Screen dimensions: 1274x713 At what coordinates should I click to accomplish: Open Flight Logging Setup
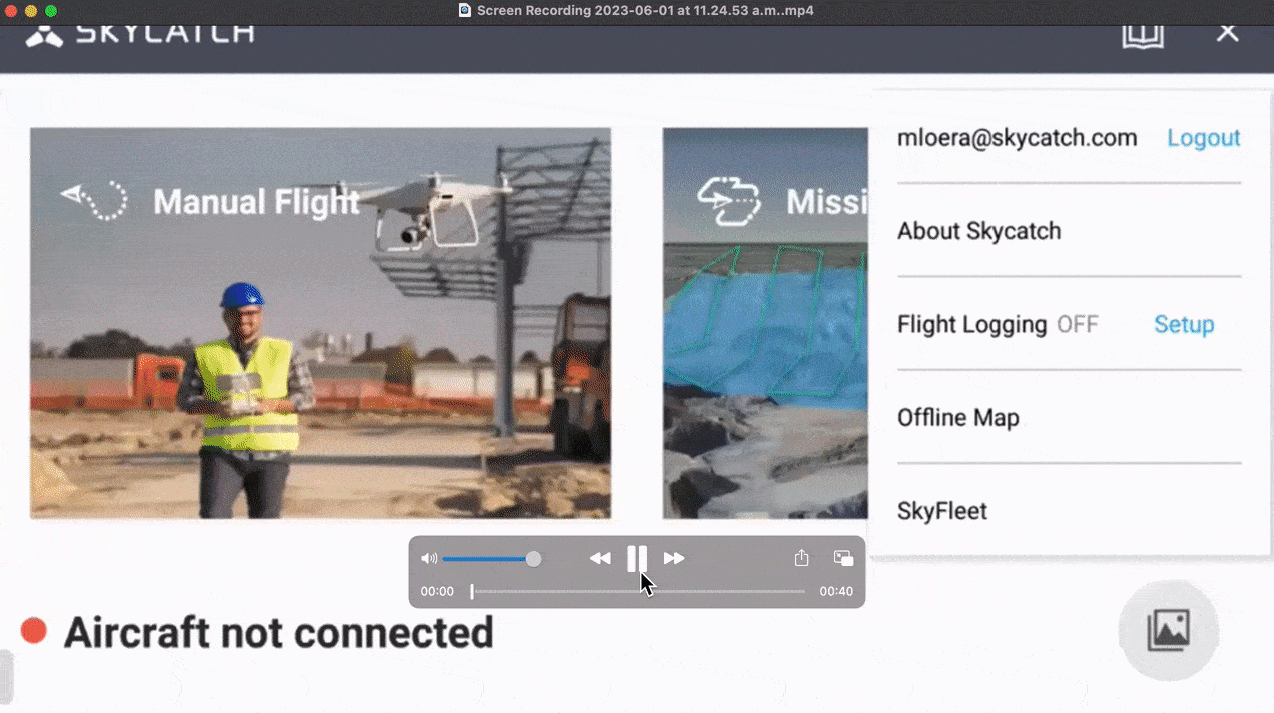pyautogui.click(x=1184, y=324)
